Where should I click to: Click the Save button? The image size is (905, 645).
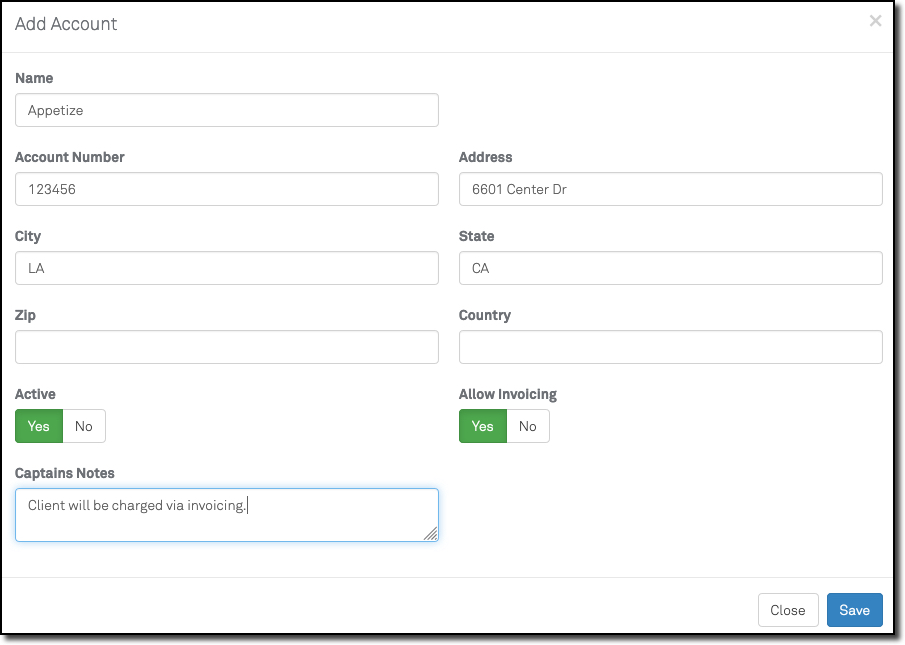854,610
